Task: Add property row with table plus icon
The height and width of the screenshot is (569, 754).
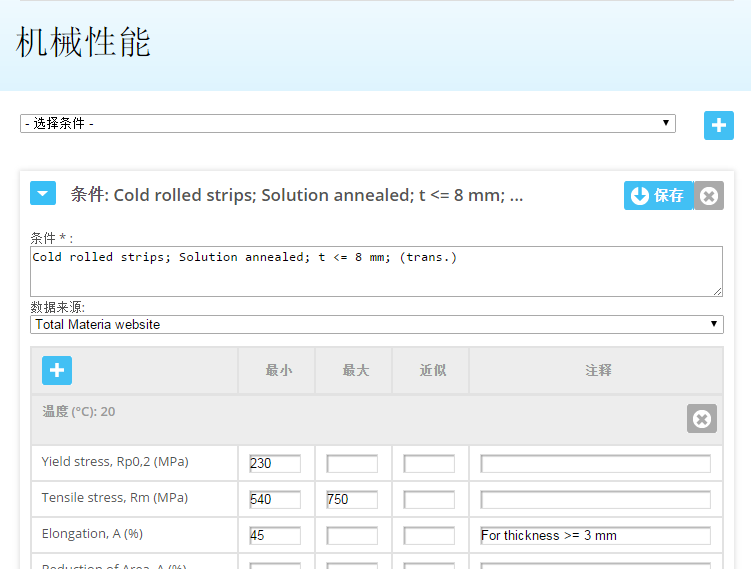Action: coord(57,370)
